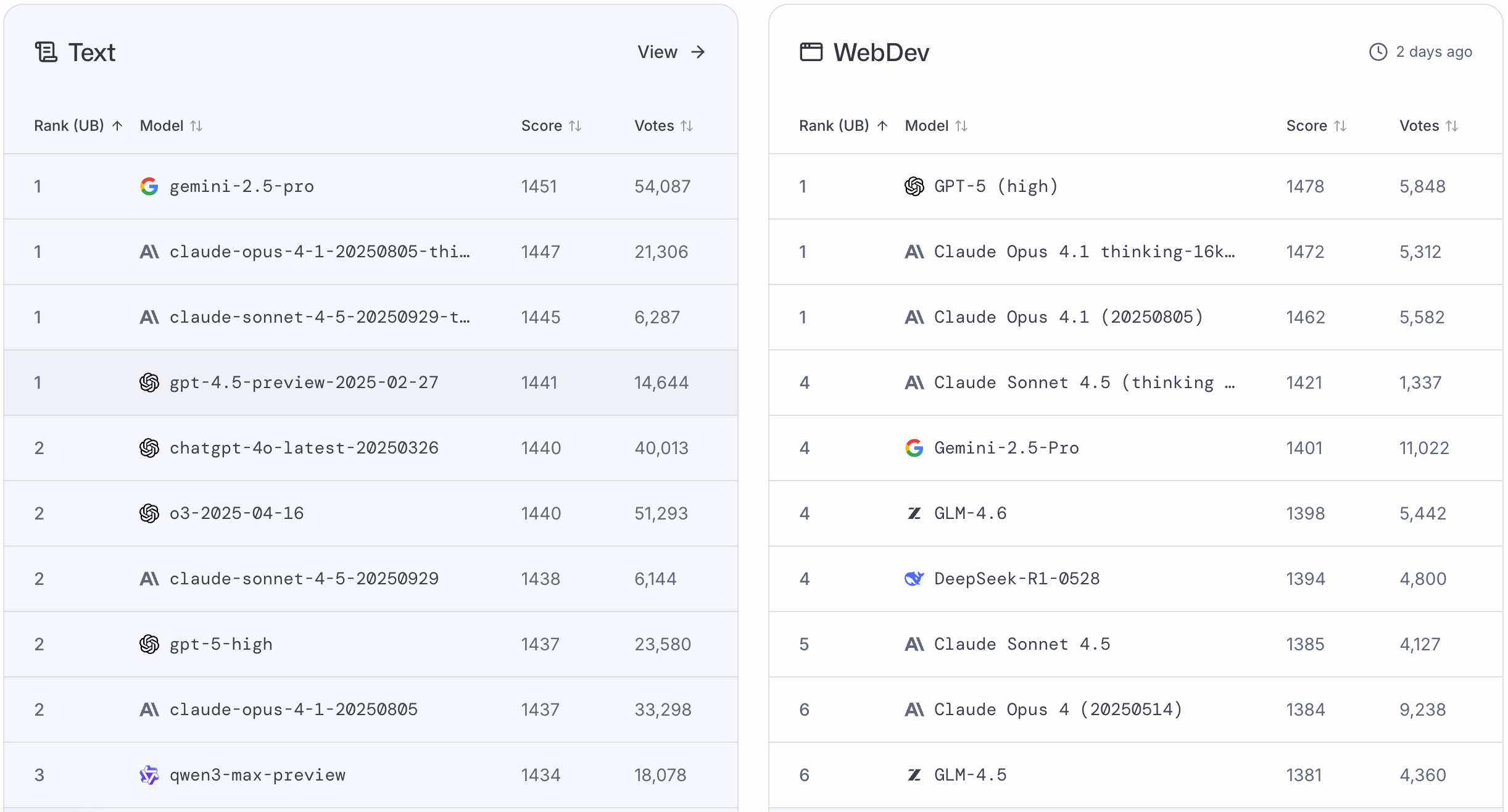Click the Qwen logo beside qwen3-max-preview
The height and width of the screenshot is (812, 1508).
point(149,775)
